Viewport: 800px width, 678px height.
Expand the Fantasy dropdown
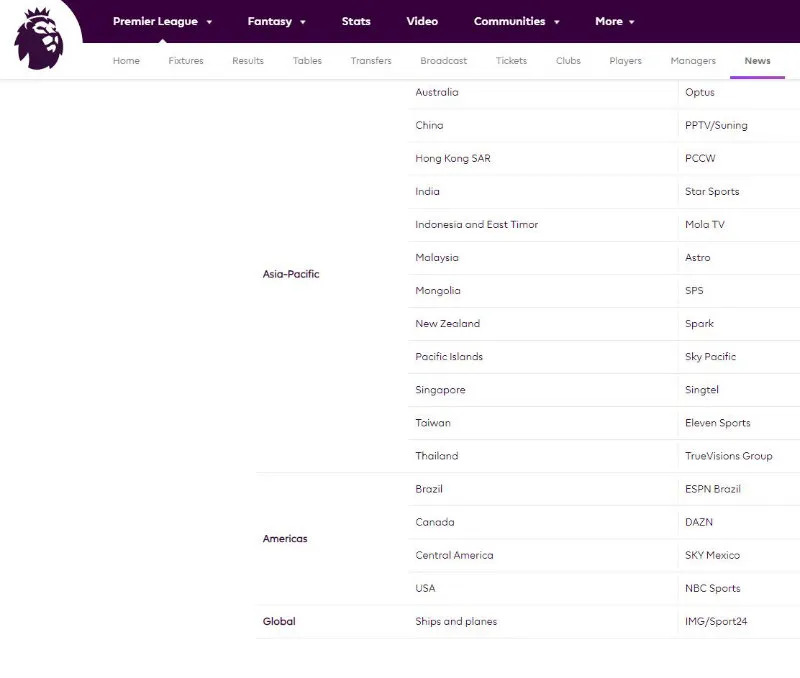[276, 21]
